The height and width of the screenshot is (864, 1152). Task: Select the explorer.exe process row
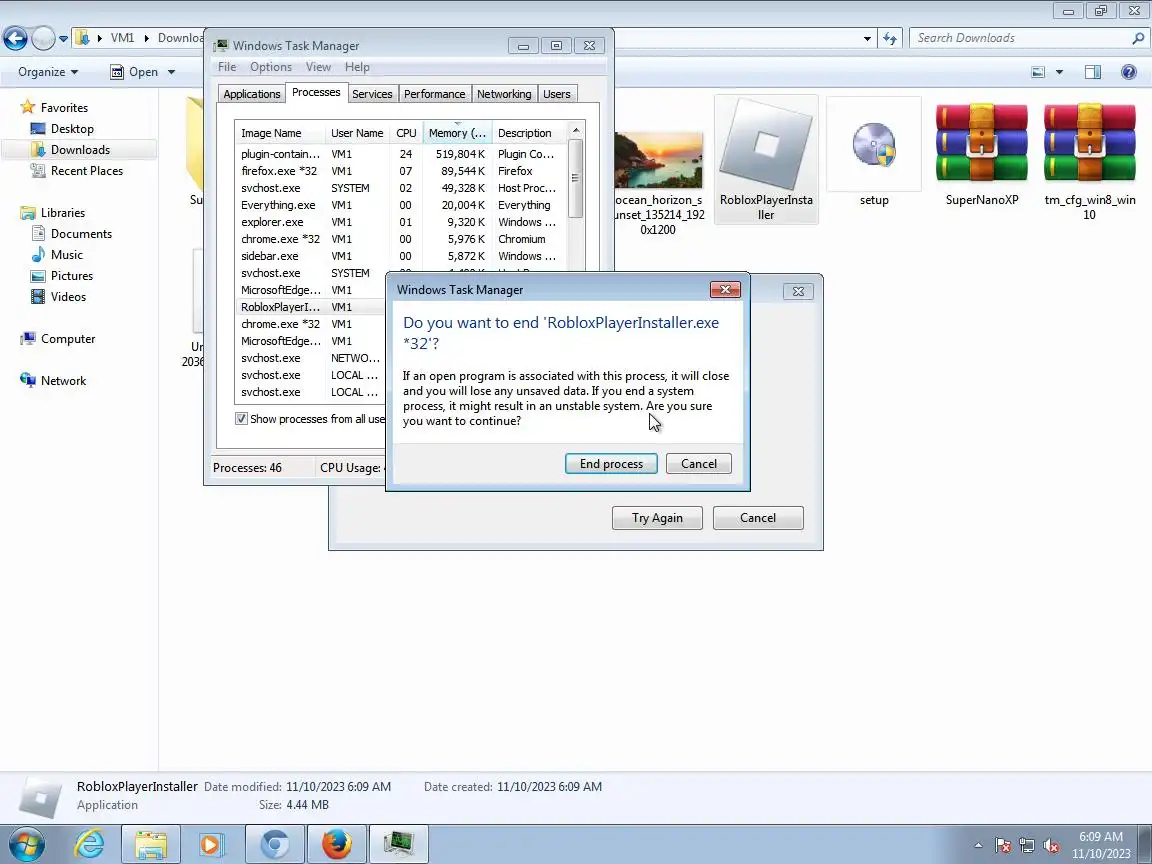[400, 222]
